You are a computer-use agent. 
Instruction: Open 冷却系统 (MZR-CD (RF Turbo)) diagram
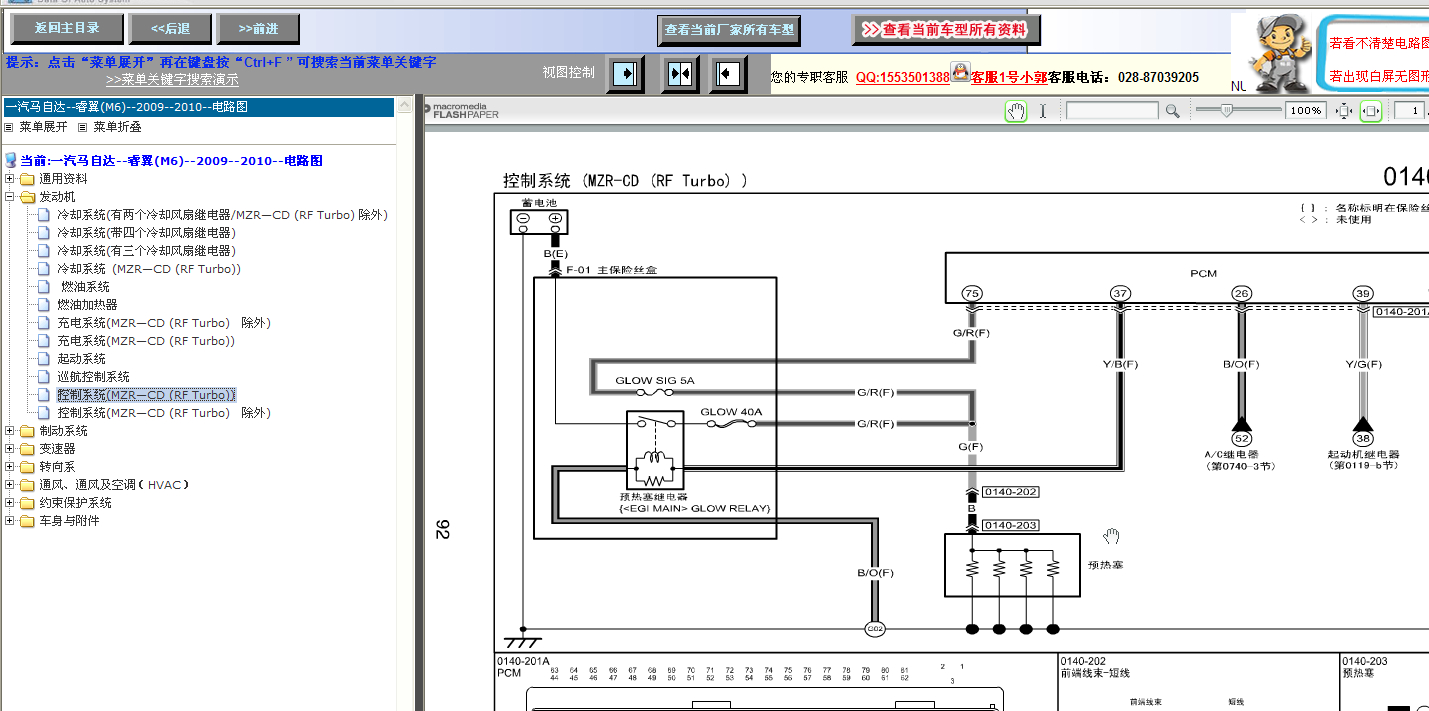pos(149,269)
